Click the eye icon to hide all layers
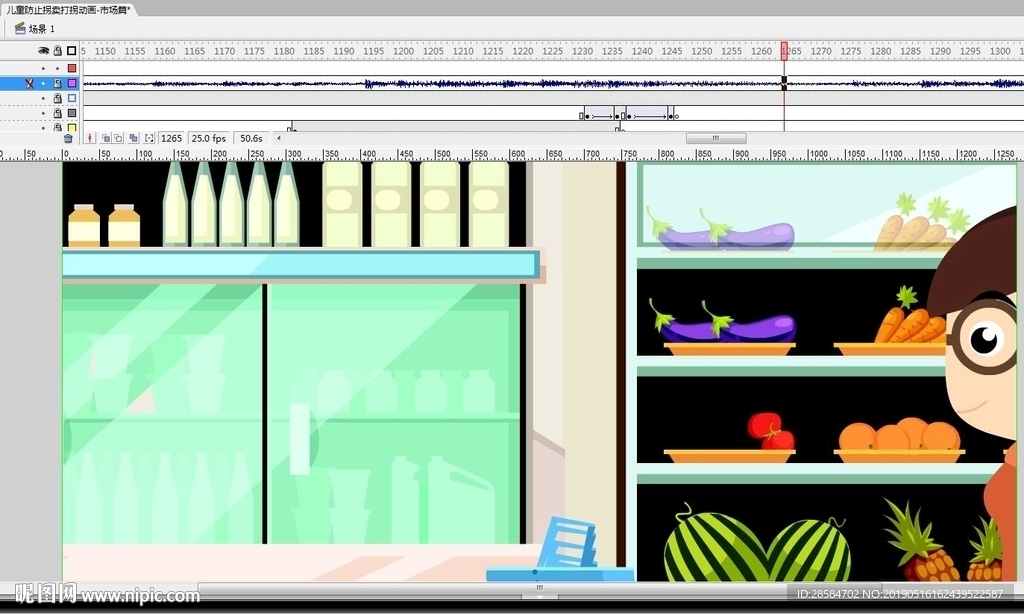The width and height of the screenshot is (1024, 614). (44, 51)
